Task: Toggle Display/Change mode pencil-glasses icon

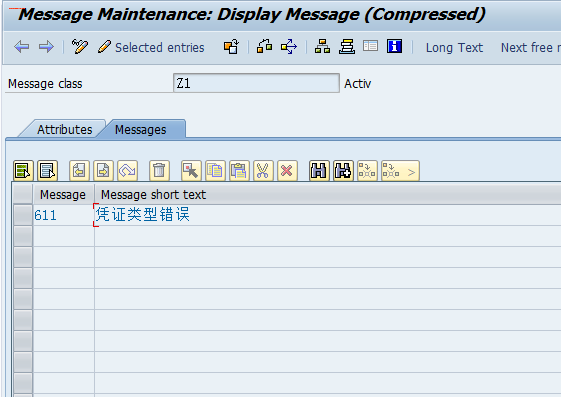Action: coord(80,47)
